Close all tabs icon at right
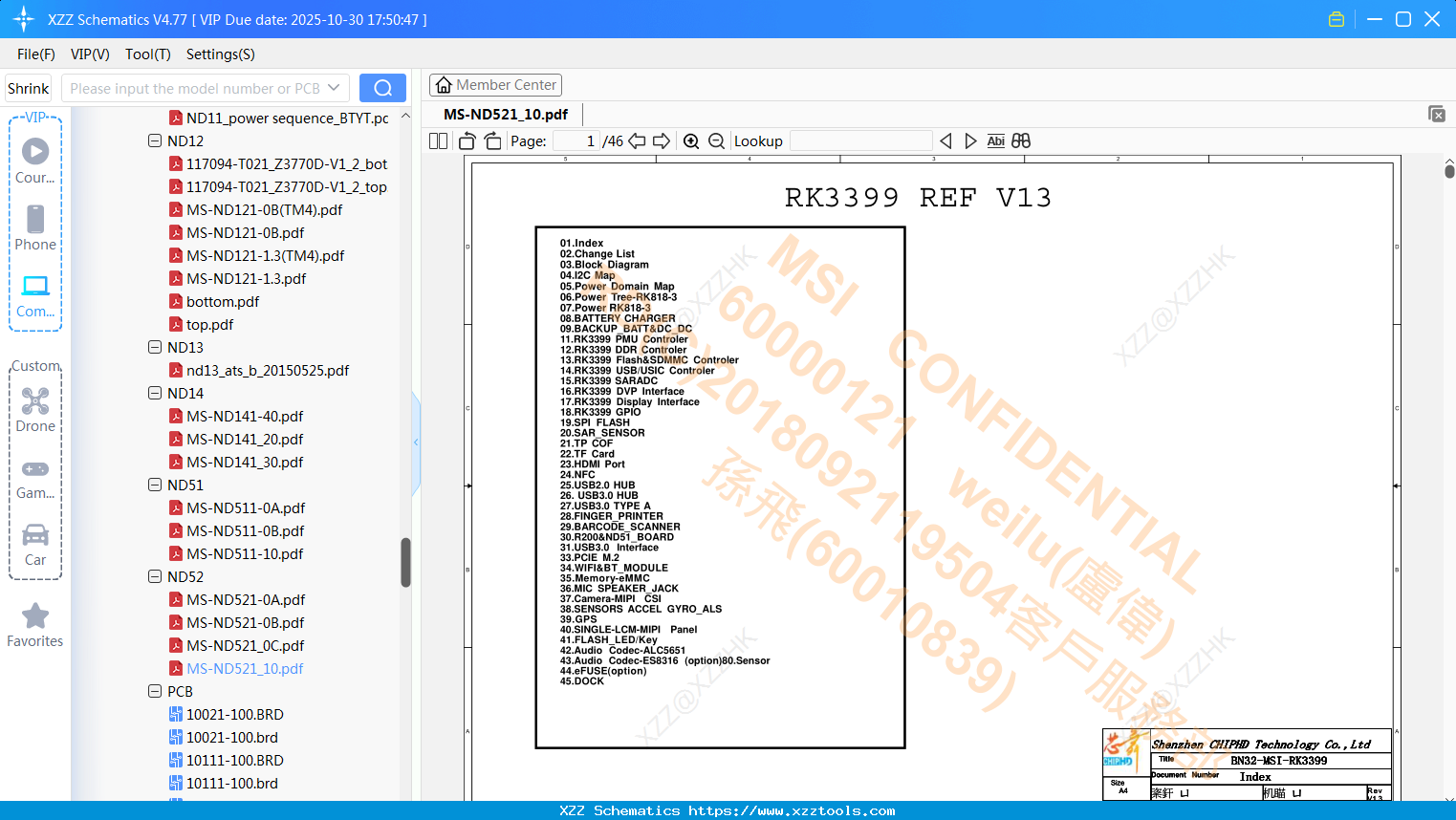Viewport: 1456px width, 820px height. (1437, 114)
